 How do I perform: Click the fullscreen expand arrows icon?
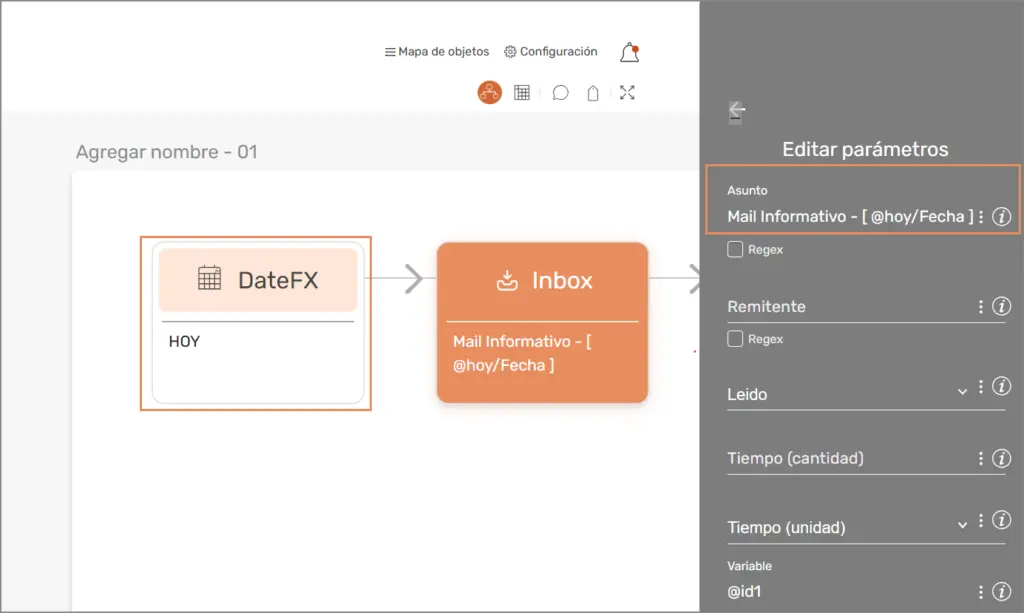pos(627,93)
